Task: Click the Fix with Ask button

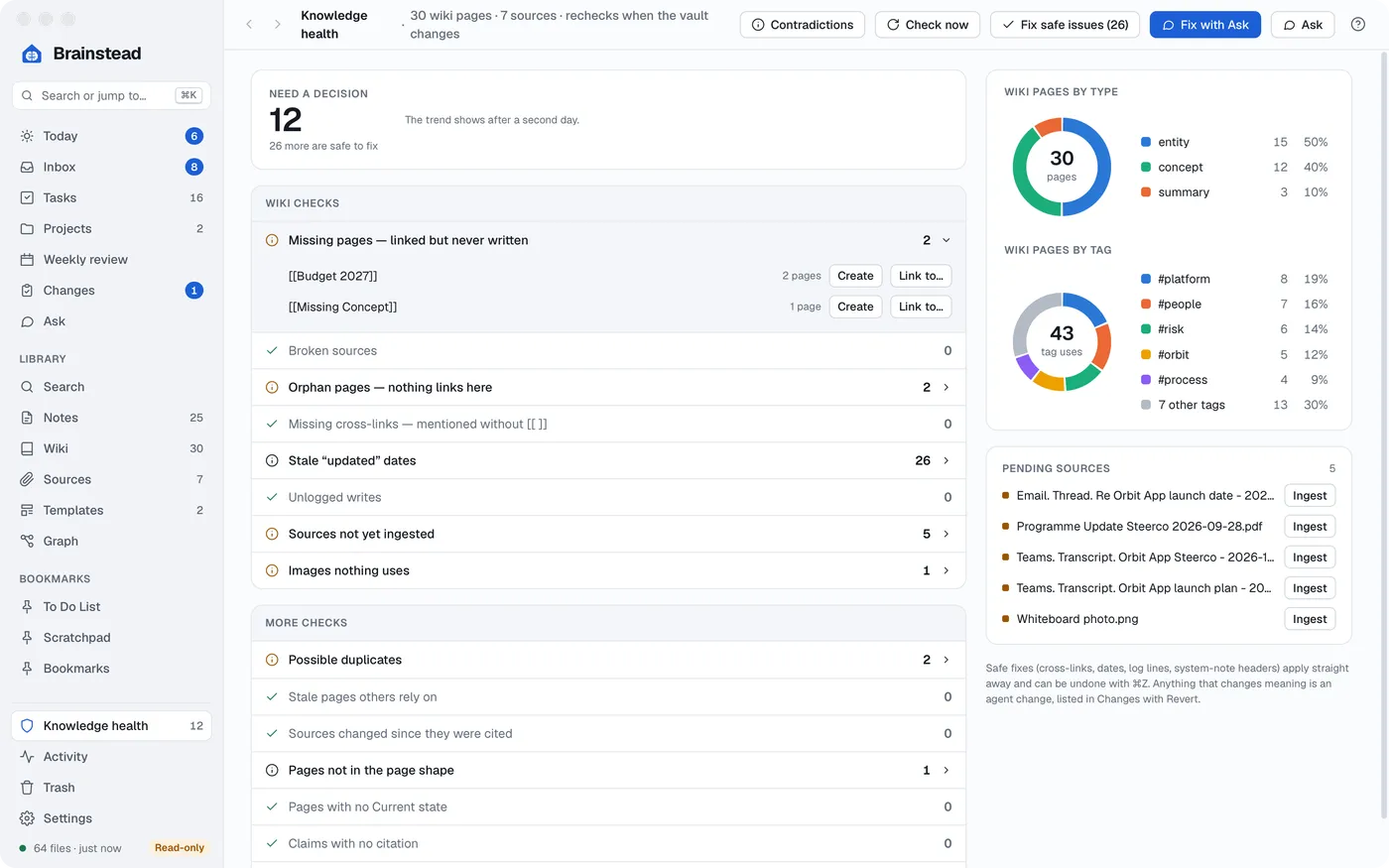Action: (x=1205, y=25)
